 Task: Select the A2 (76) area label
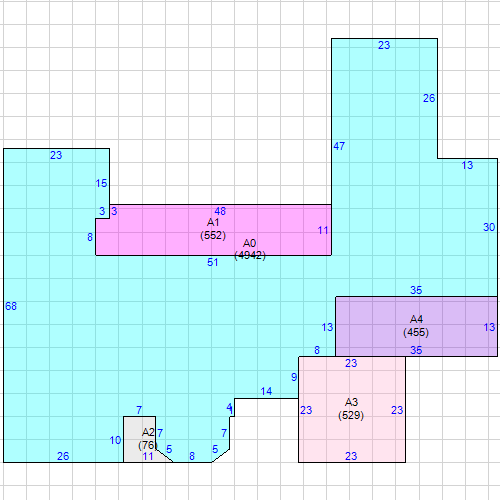(147, 439)
